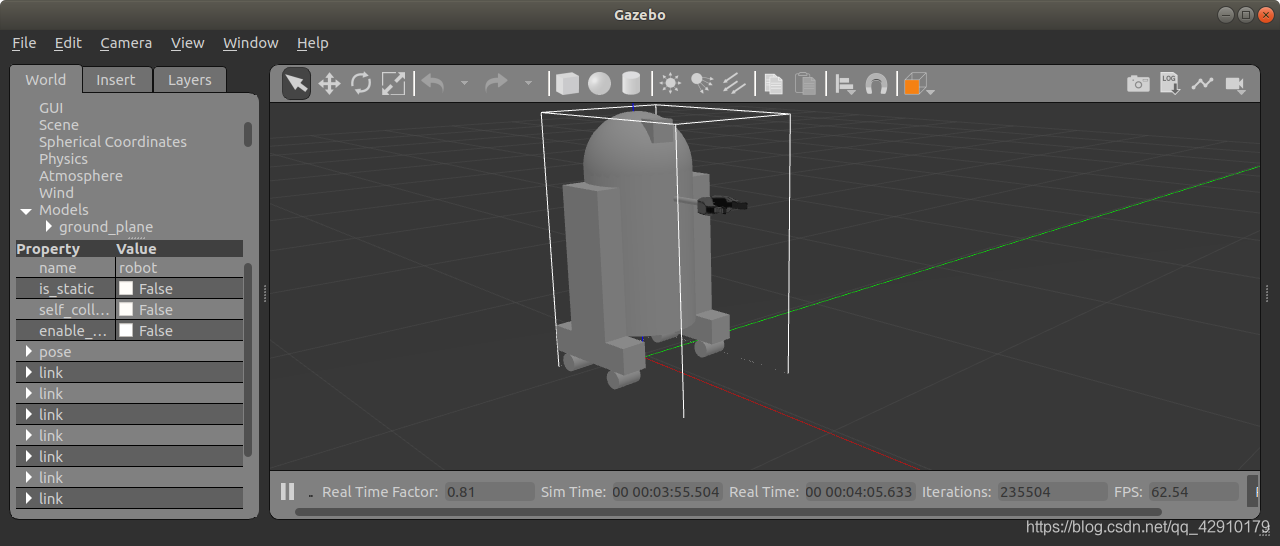Expand the pose property

pos(28,352)
